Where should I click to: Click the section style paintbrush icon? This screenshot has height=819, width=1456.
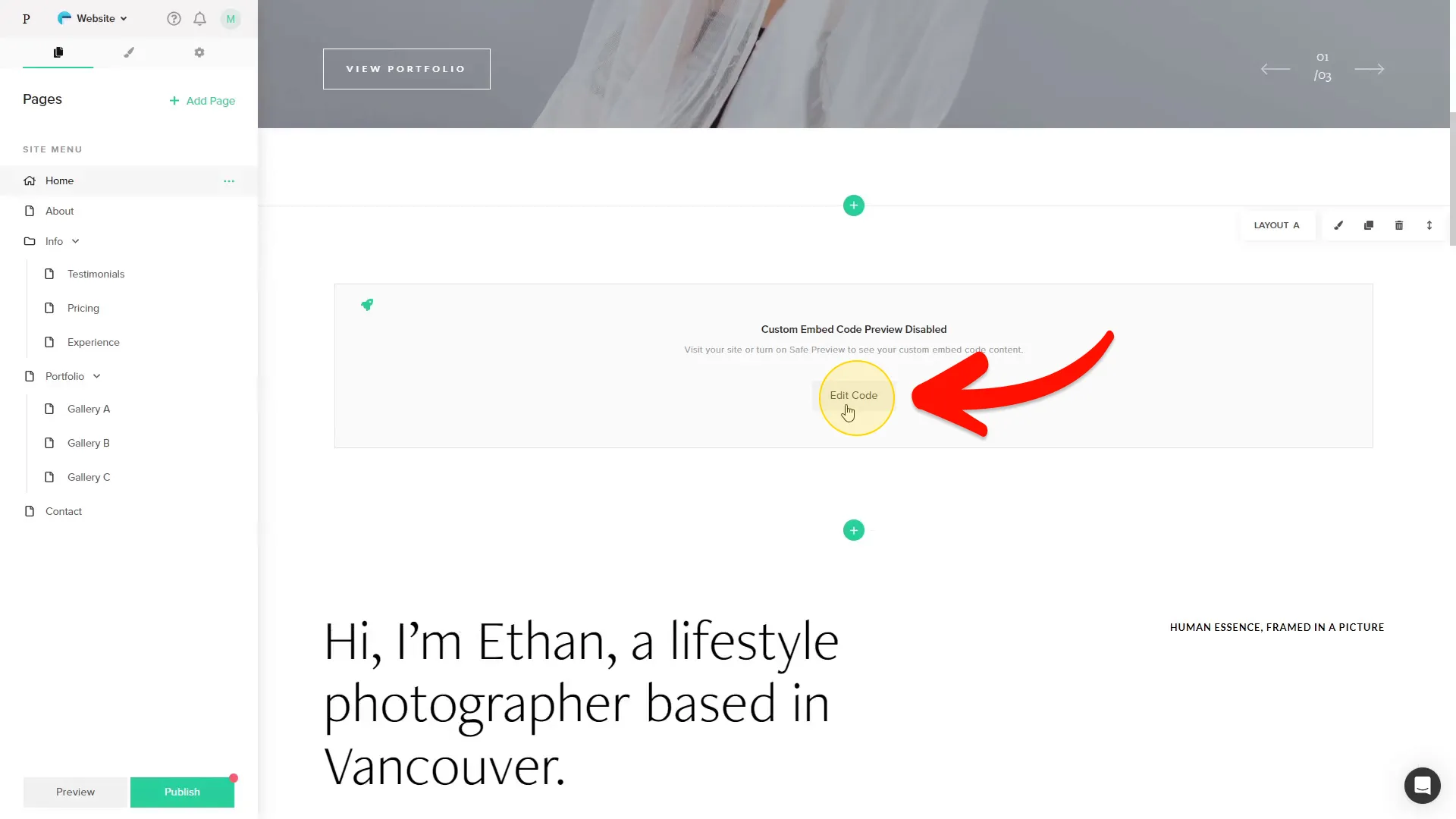click(1338, 225)
